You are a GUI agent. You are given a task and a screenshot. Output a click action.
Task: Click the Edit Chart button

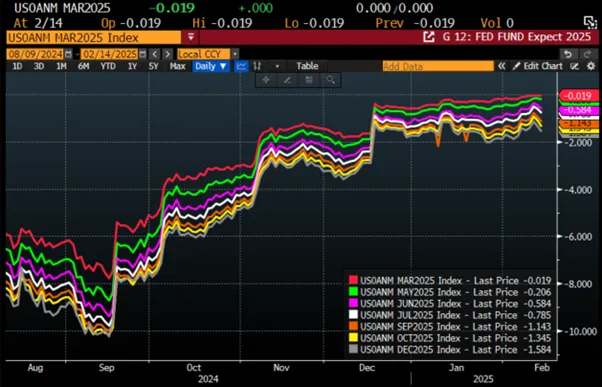tap(538, 66)
